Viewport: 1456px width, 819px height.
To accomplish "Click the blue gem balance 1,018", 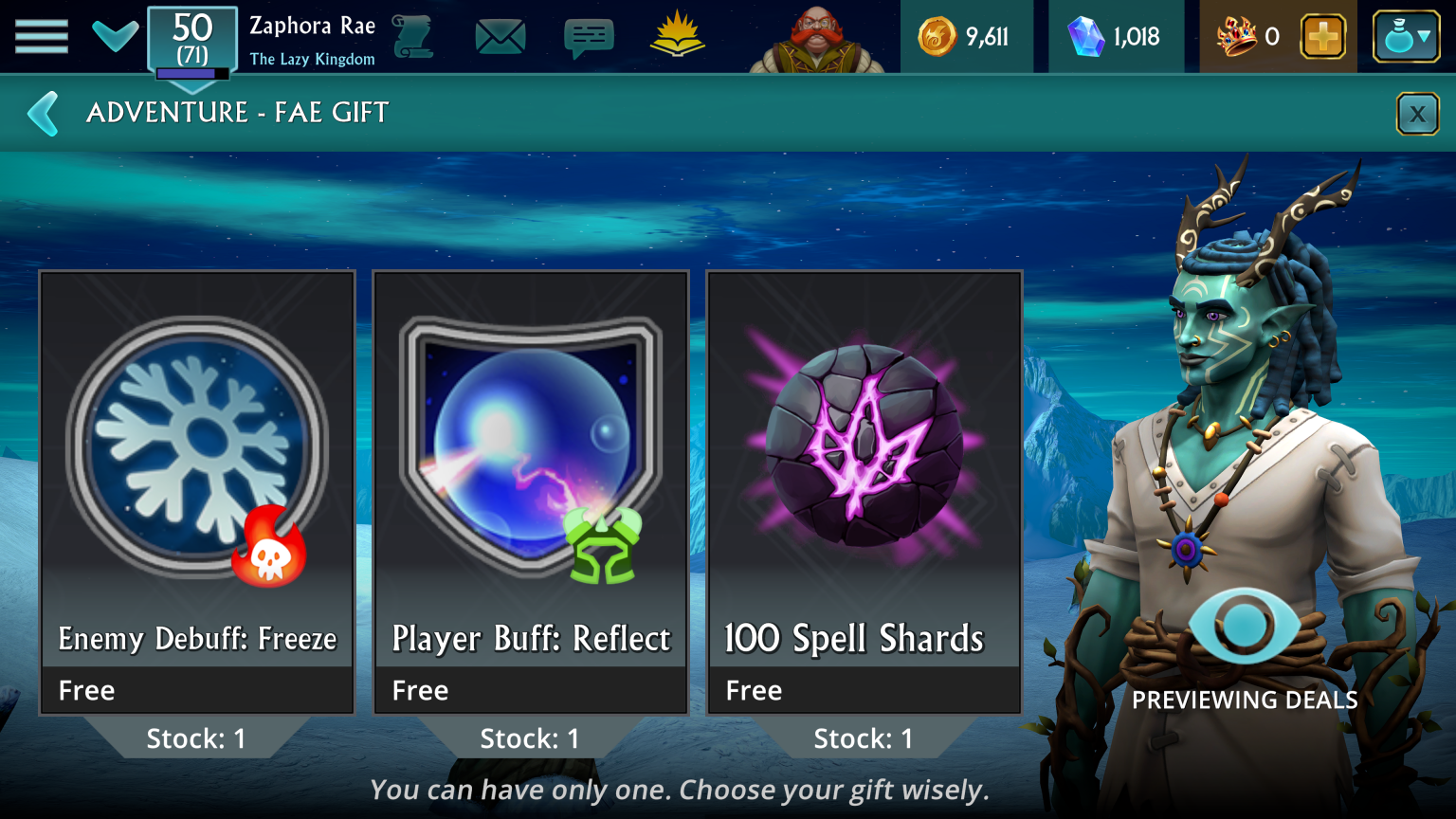I will 1116,37.
